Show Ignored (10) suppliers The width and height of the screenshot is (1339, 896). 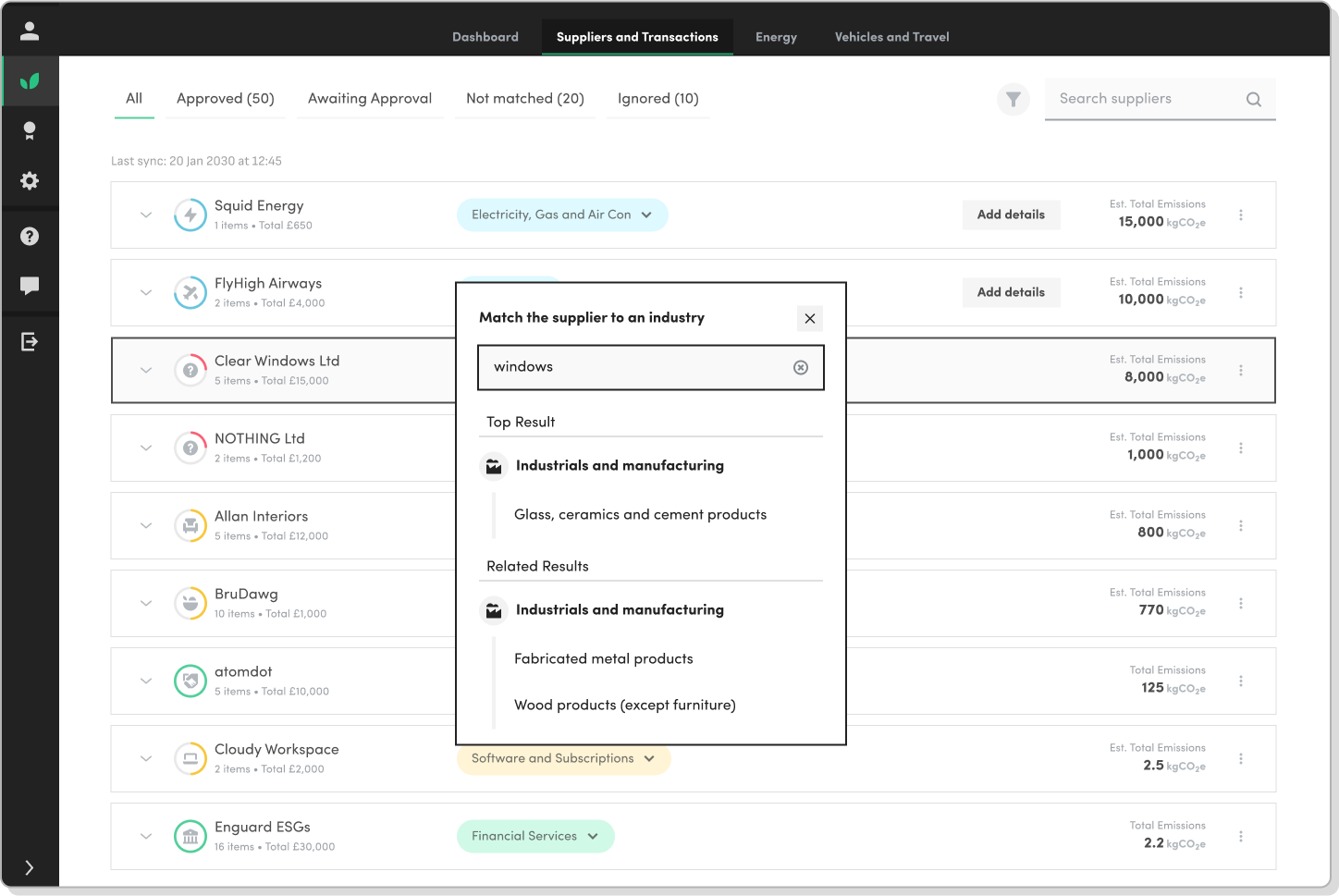coord(658,99)
